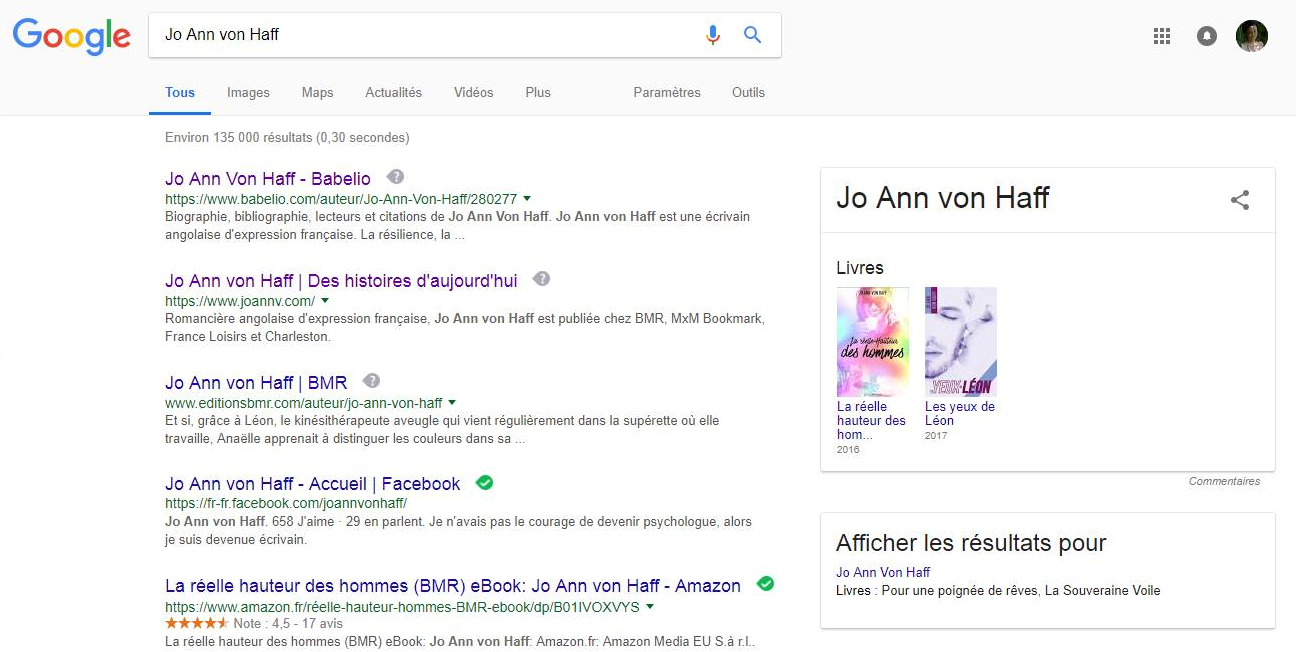The image size is (1296, 652).
Task: Click the Google logo
Action: pyautogui.click(x=71, y=37)
